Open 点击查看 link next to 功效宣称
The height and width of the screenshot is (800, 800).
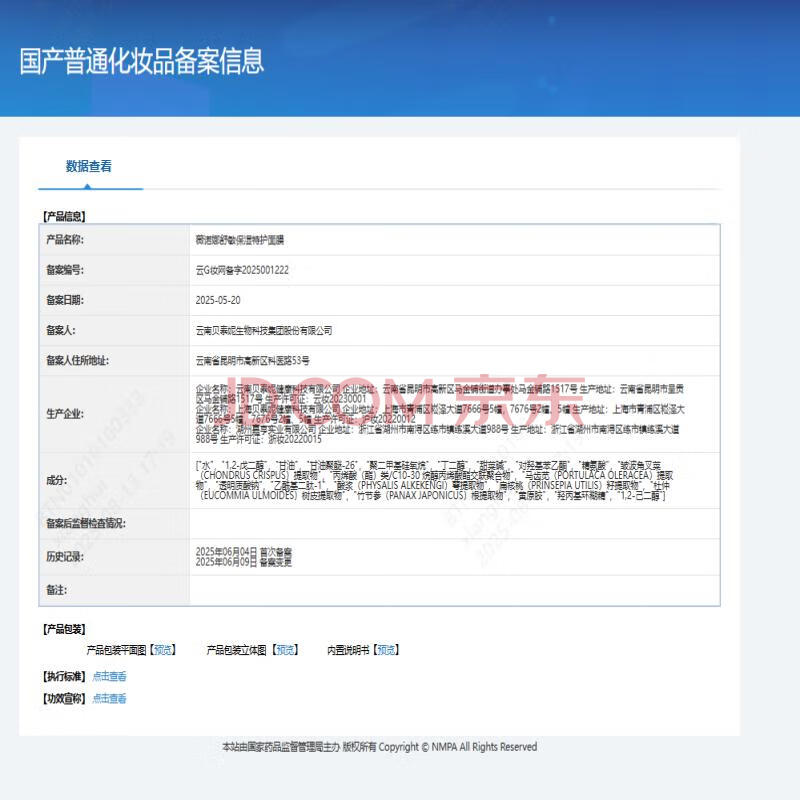(110, 699)
